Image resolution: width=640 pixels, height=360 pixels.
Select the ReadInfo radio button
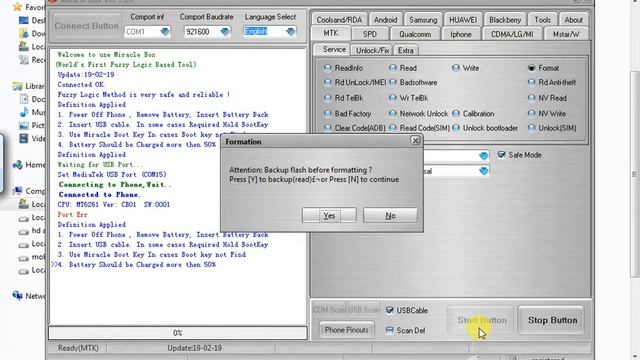pyautogui.click(x=327, y=68)
